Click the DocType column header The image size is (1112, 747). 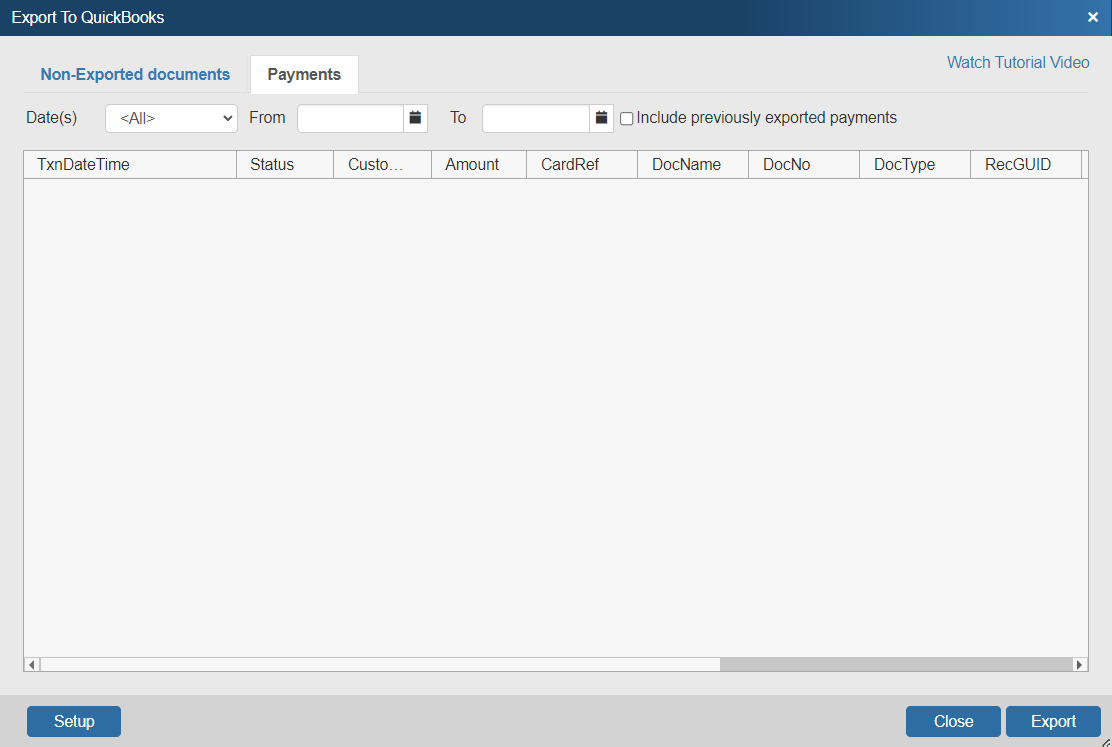(x=904, y=164)
